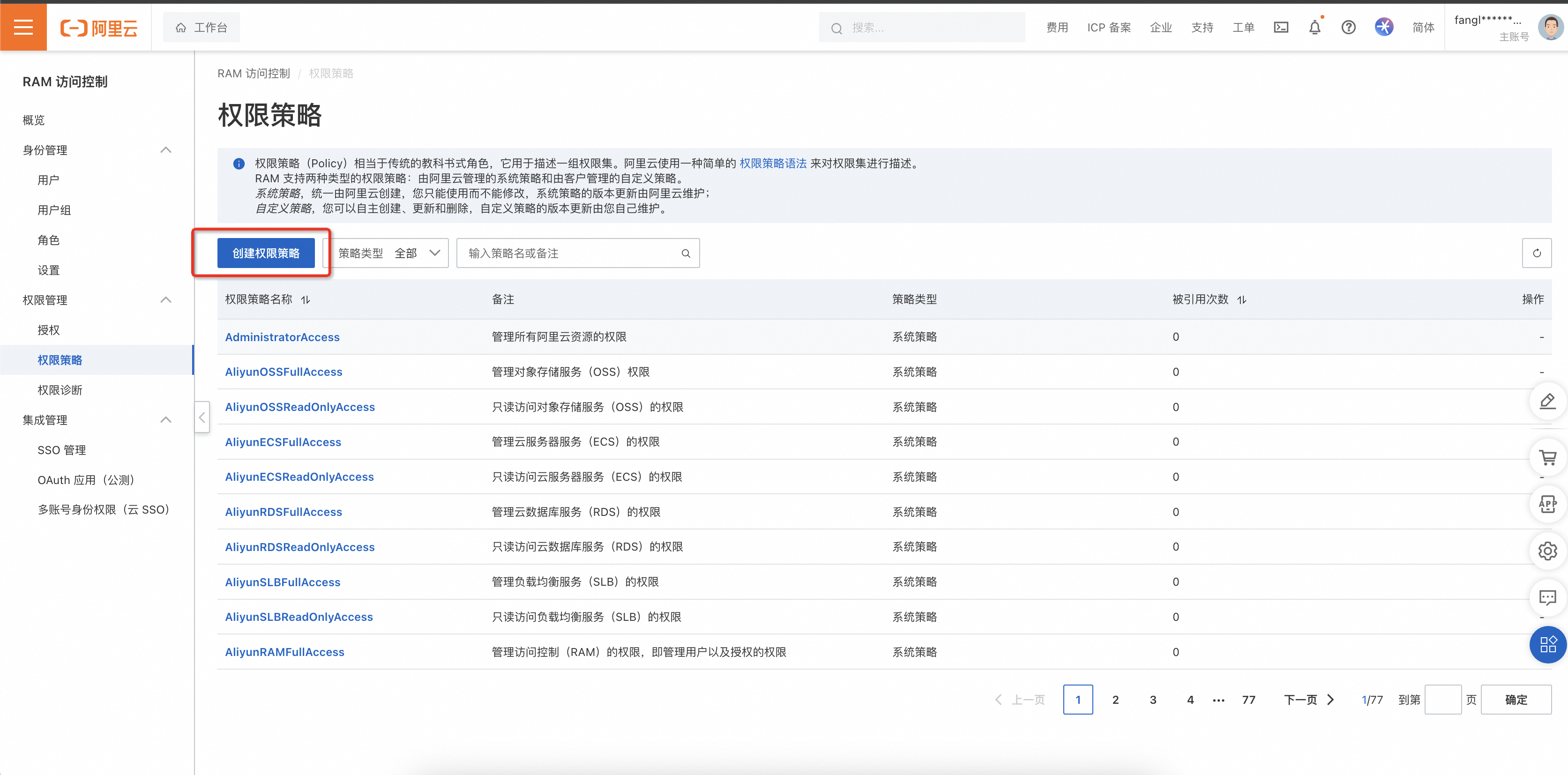Open 用户组 in sidebar
This screenshot has width=1568, height=775.
(x=54, y=210)
